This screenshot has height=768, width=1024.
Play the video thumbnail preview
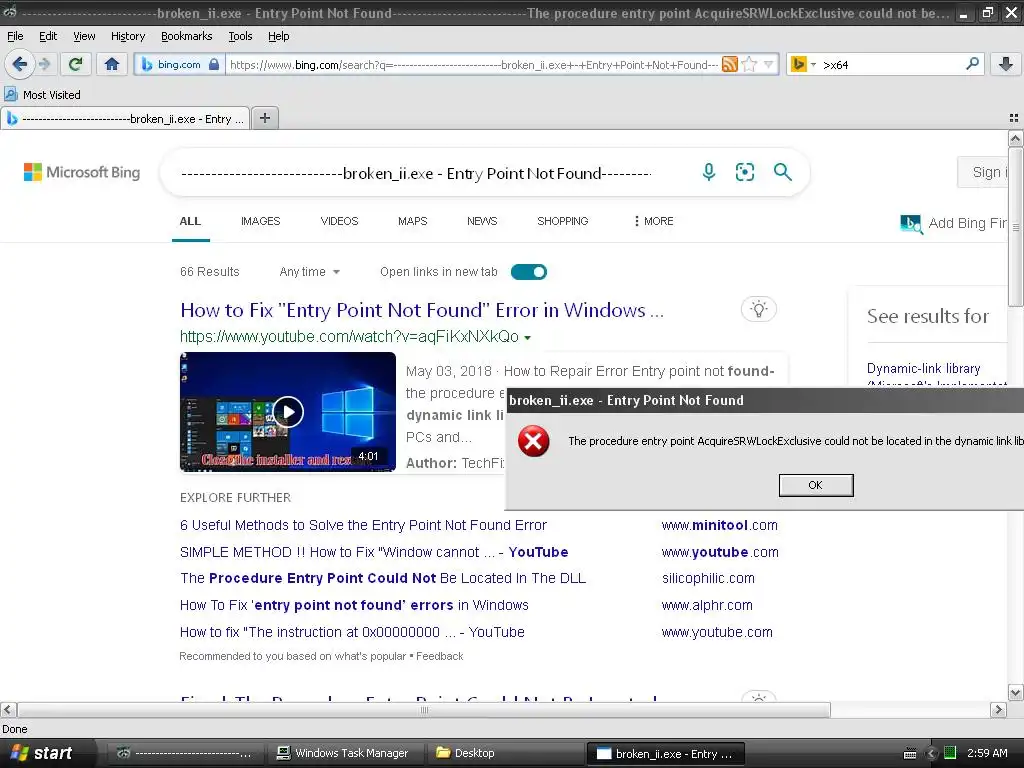288,412
